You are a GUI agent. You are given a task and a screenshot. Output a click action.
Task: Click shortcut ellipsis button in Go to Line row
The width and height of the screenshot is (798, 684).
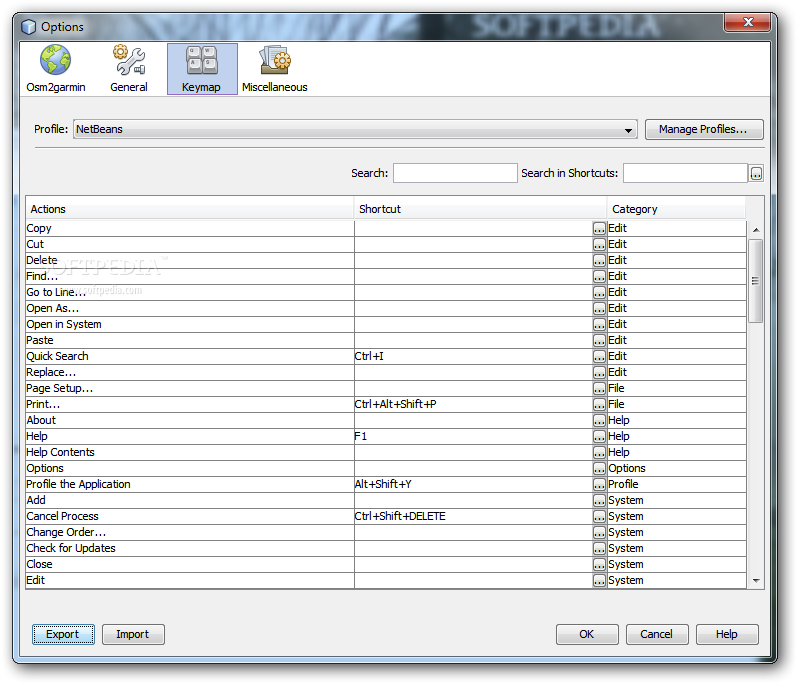tap(600, 293)
